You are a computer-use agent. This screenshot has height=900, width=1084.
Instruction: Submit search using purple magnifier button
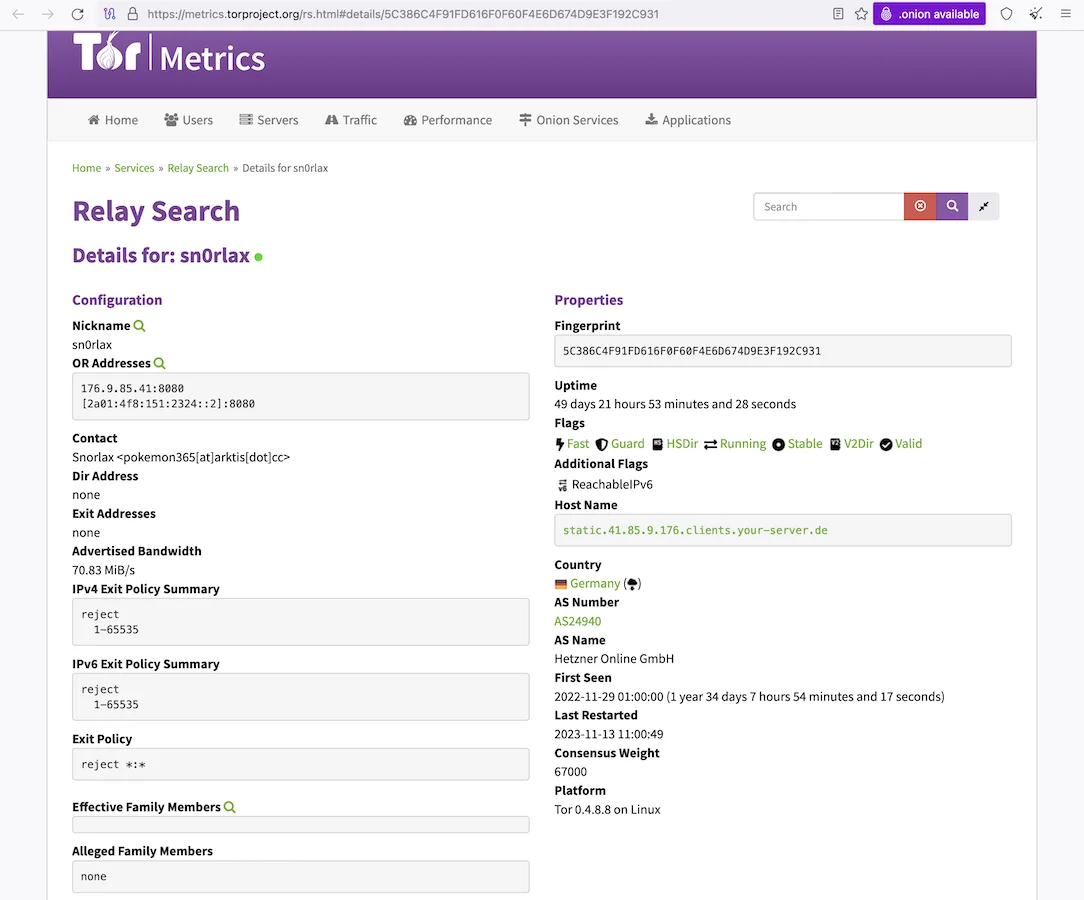click(x=952, y=206)
